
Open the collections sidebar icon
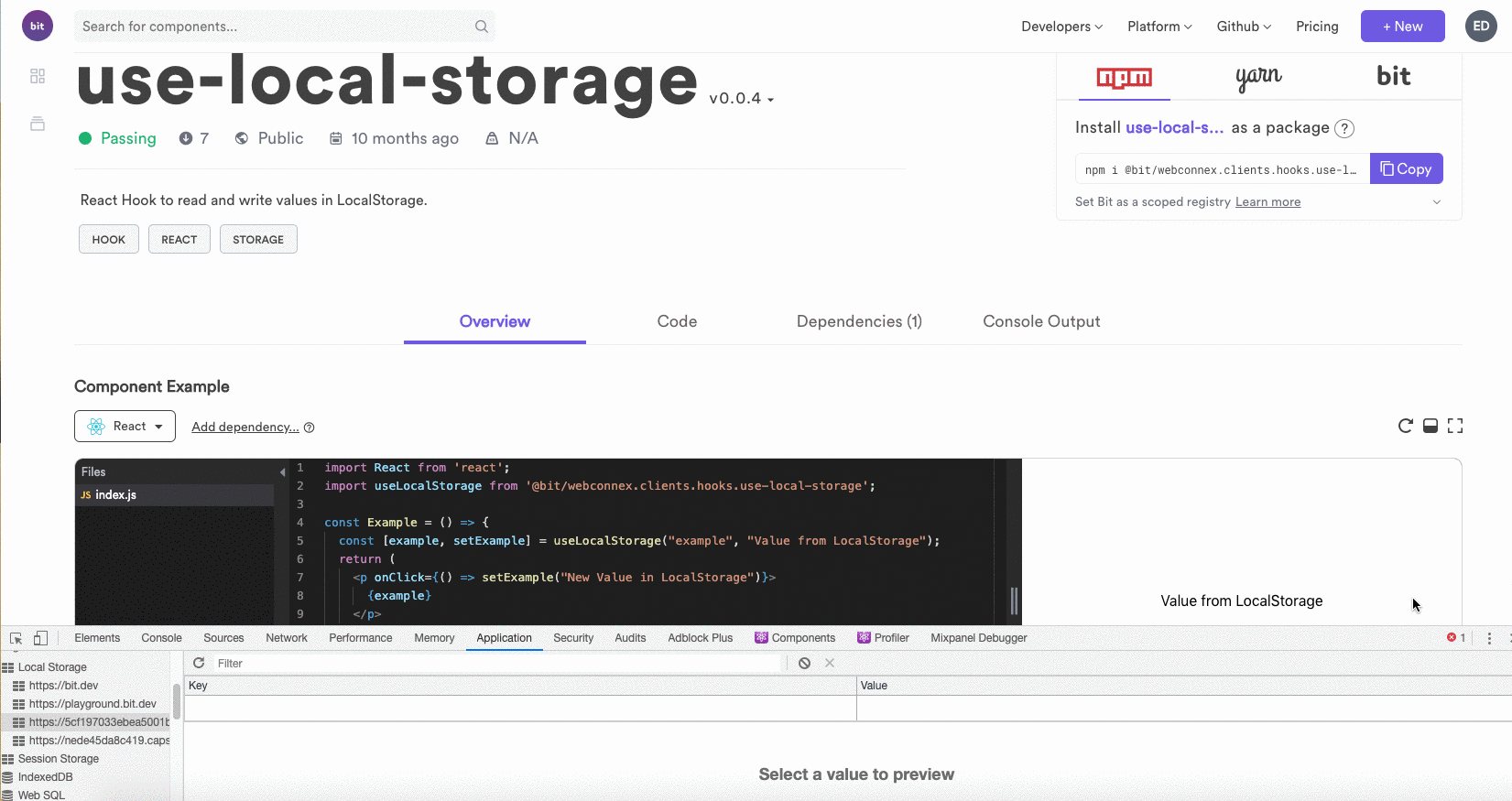pyautogui.click(x=38, y=124)
